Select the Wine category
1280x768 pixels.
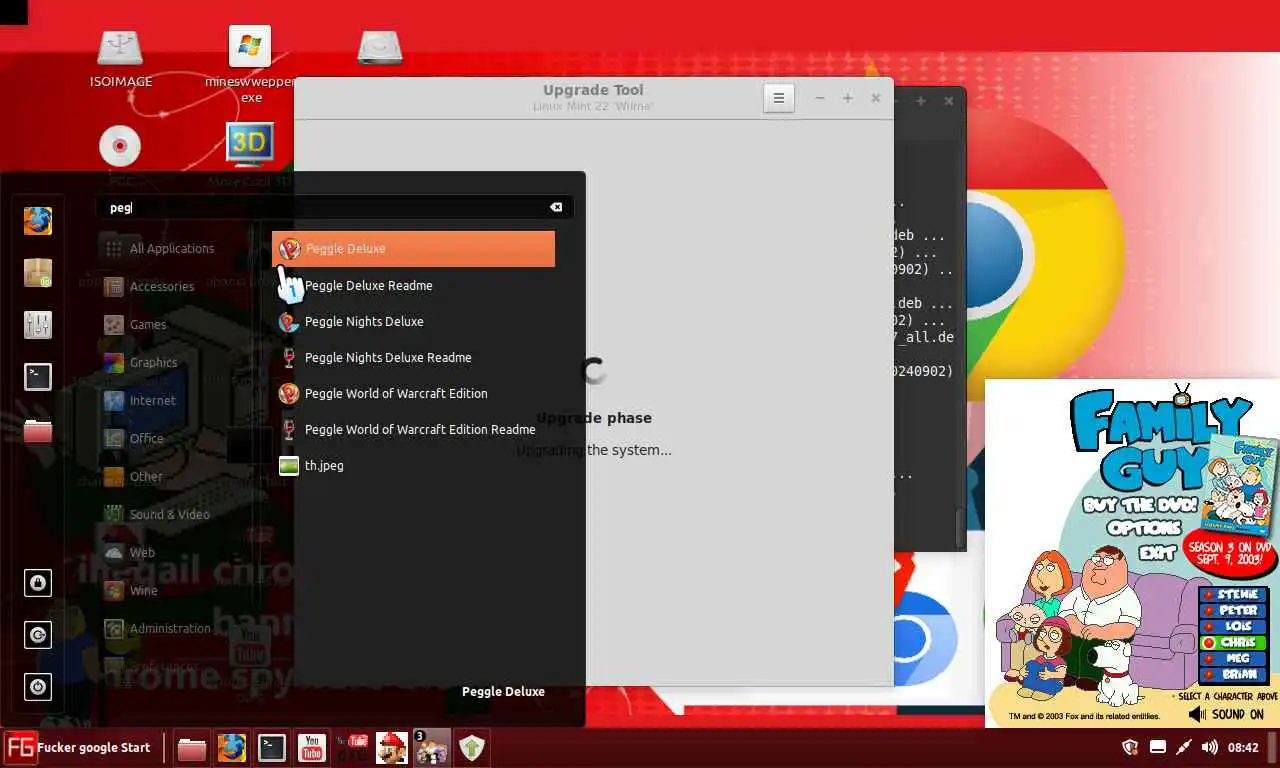tap(172, 590)
